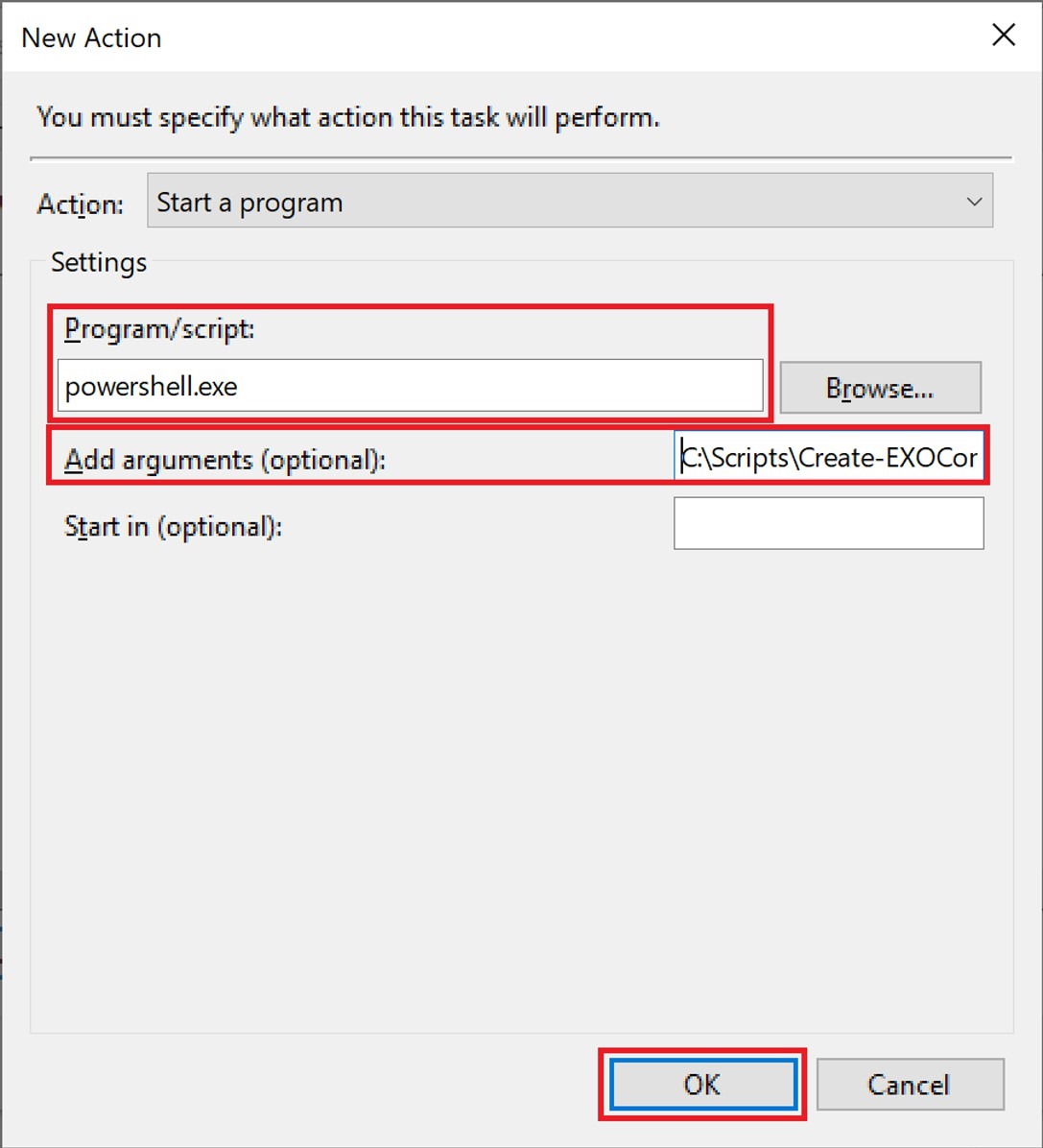Click the 'Start in (optional):' label
The image size is (1043, 1148).
coord(173,526)
